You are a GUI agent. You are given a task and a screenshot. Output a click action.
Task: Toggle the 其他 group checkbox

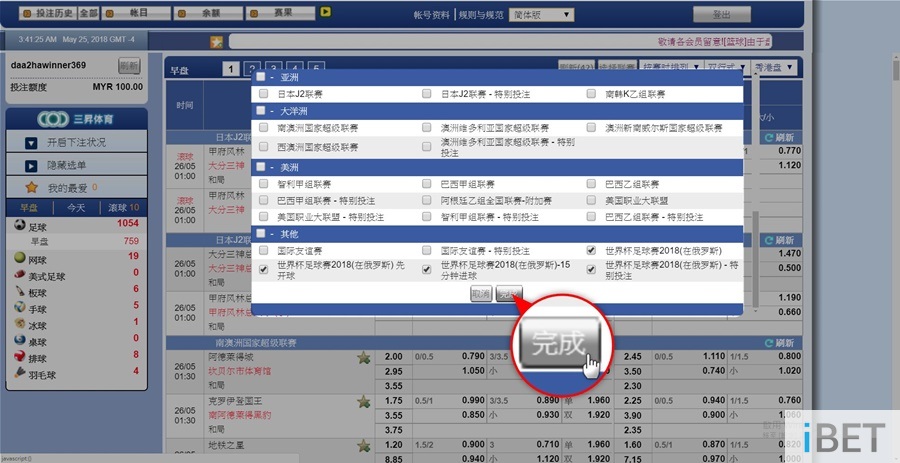pos(261,234)
